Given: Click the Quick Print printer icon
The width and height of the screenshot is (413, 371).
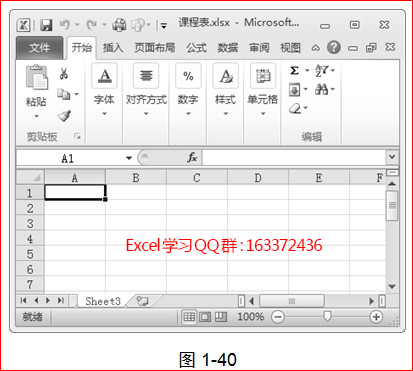Looking at the screenshot, I should tap(119, 25).
